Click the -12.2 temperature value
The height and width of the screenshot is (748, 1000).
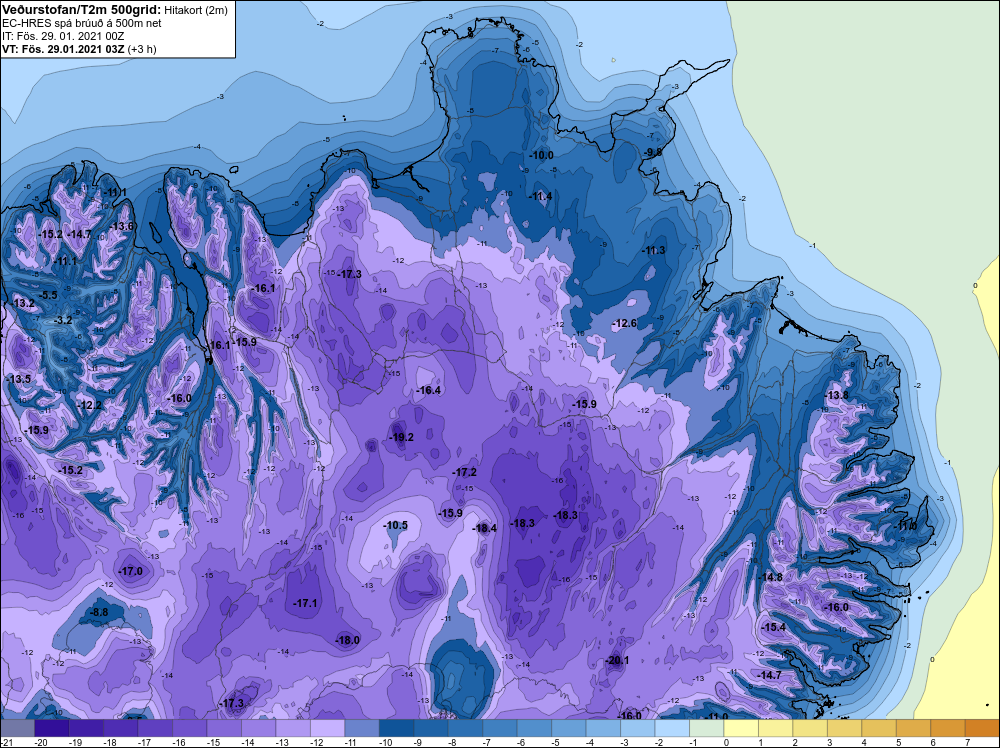click(x=89, y=405)
